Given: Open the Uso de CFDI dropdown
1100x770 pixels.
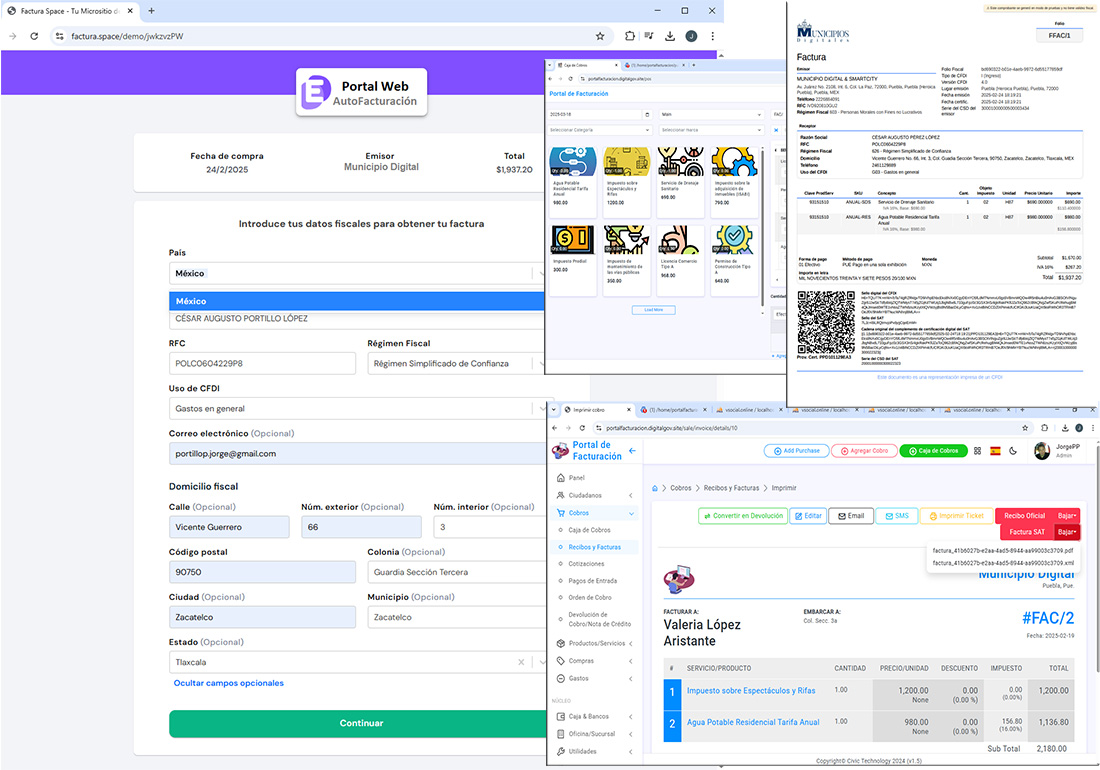Looking at the screenshot, I should 360,408.
